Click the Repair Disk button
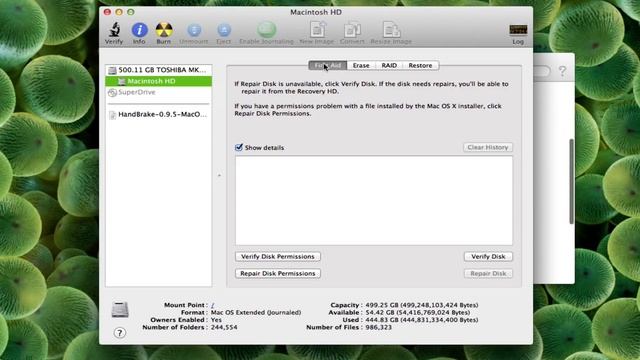Viewport: 640px width, 360px height. click(488, 273)
